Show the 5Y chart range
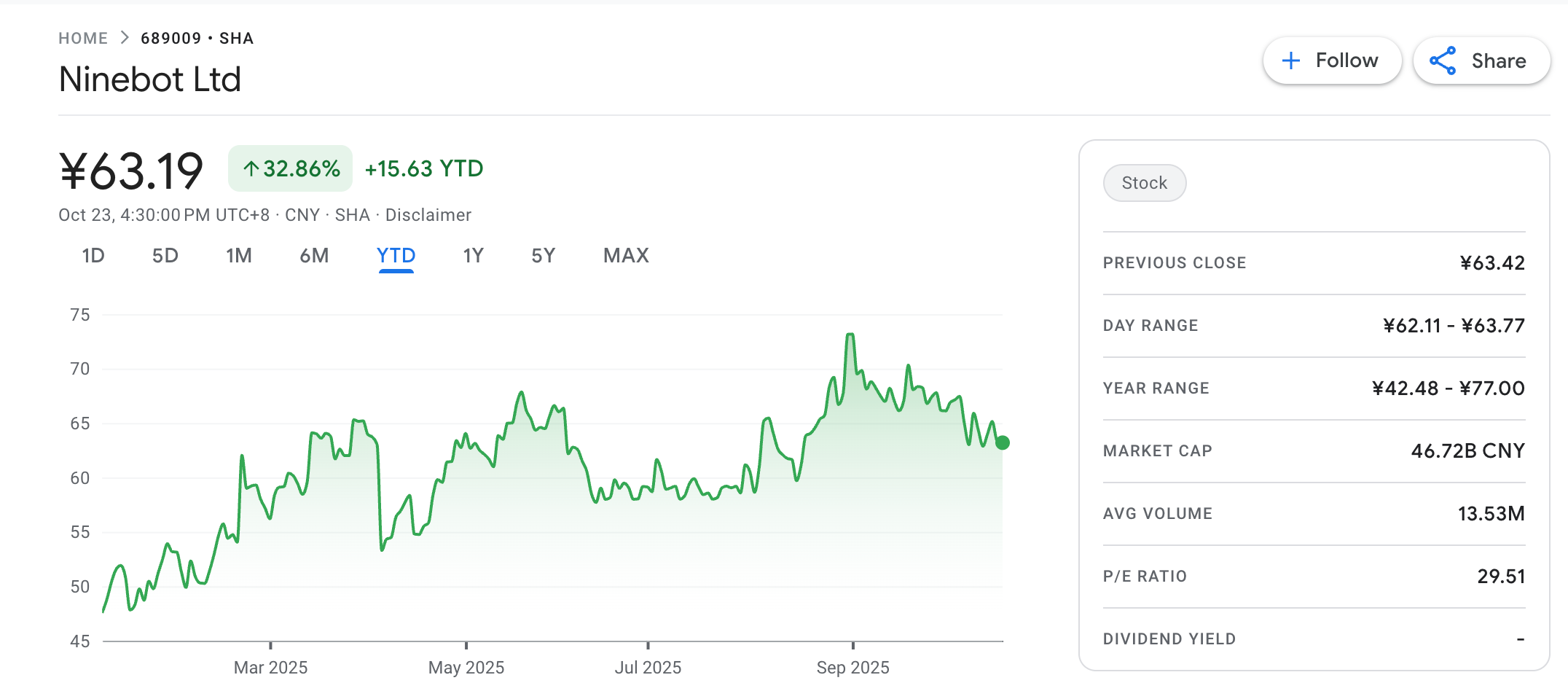This screenshot has width=1568, height=691. (544, 256)
